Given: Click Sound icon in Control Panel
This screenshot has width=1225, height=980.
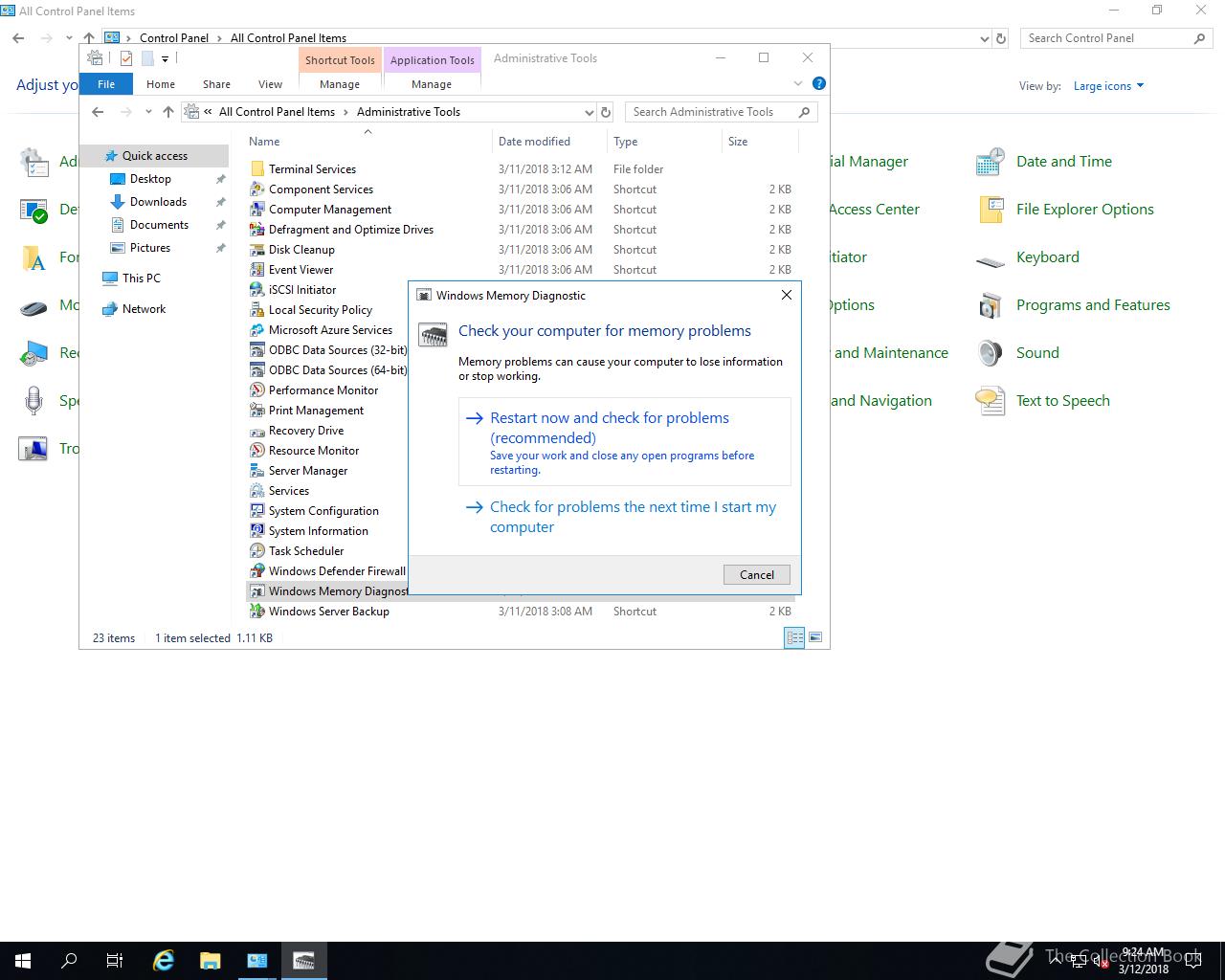Looking at the screenshot, I should (990, 353).
